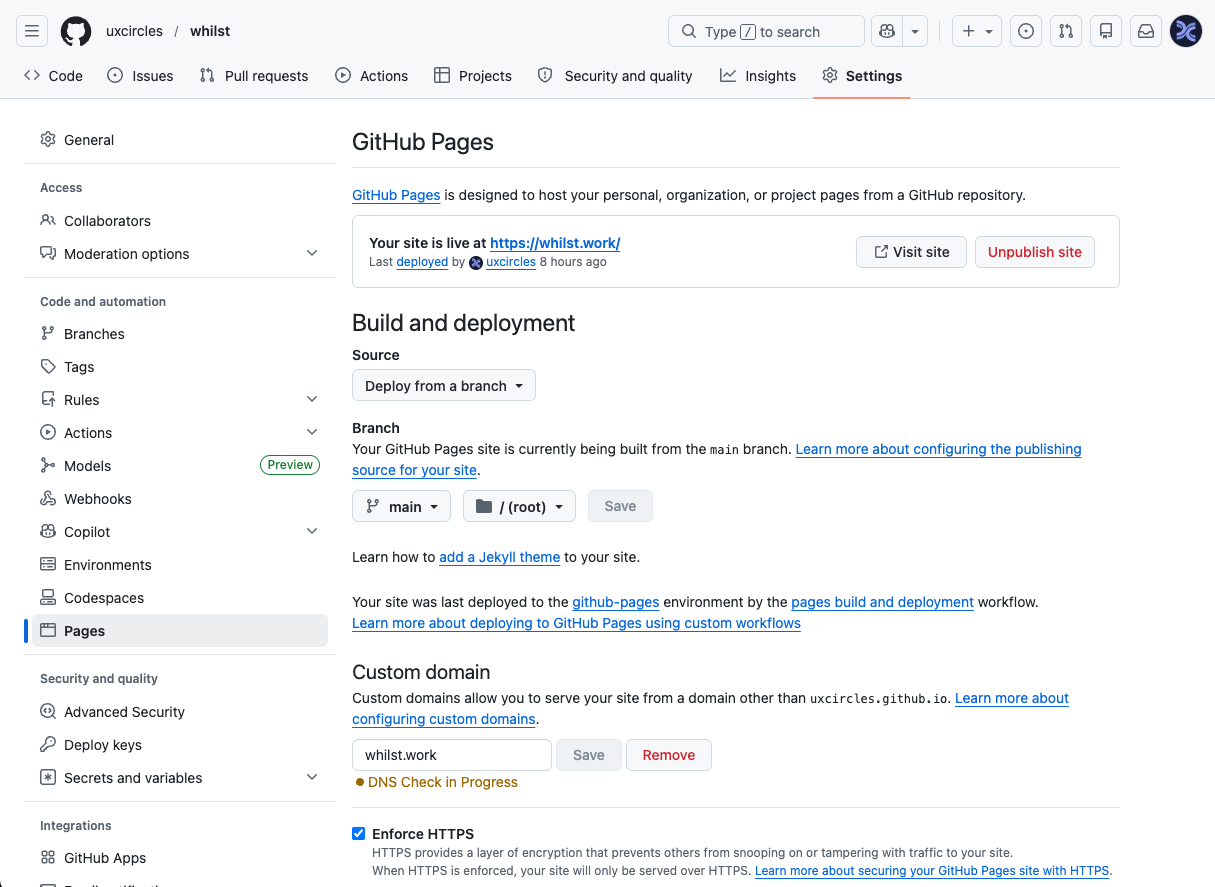Open uxcircles profile link under site status
The height and width of the screenshot is (887, 1215).
511,262
